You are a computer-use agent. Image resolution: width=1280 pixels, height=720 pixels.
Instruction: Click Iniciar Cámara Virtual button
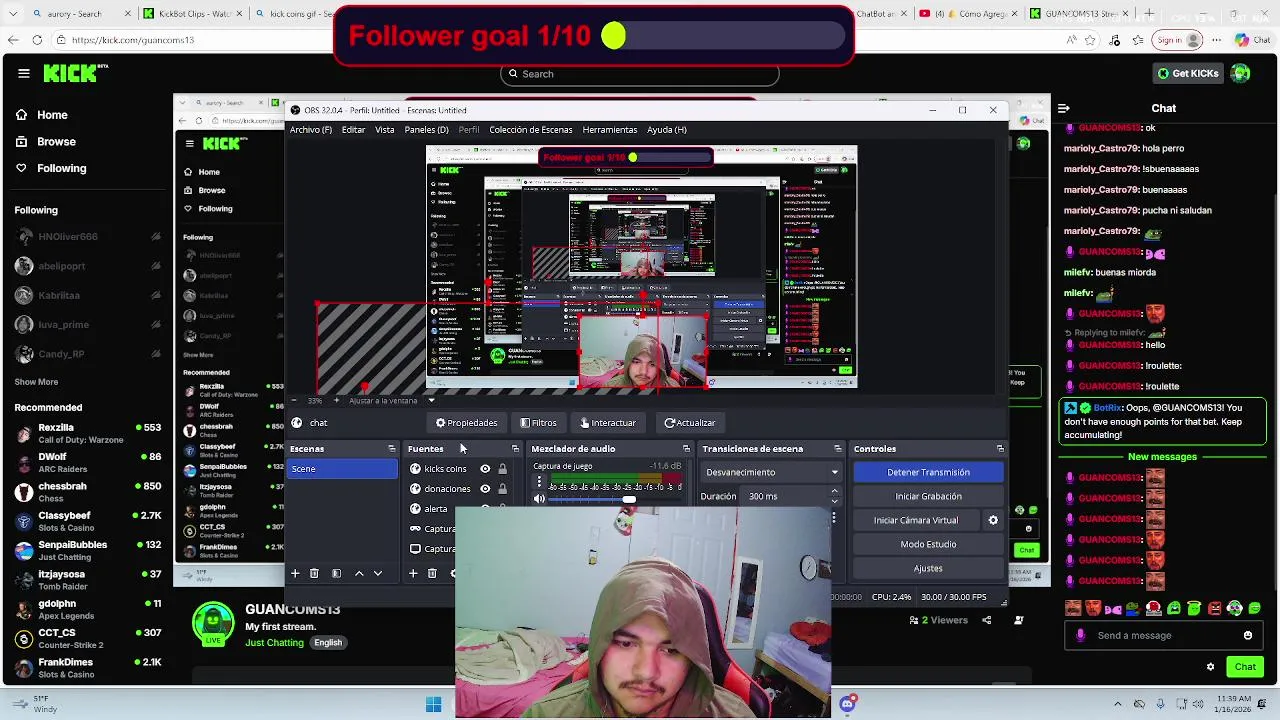[x=916, y=520]
